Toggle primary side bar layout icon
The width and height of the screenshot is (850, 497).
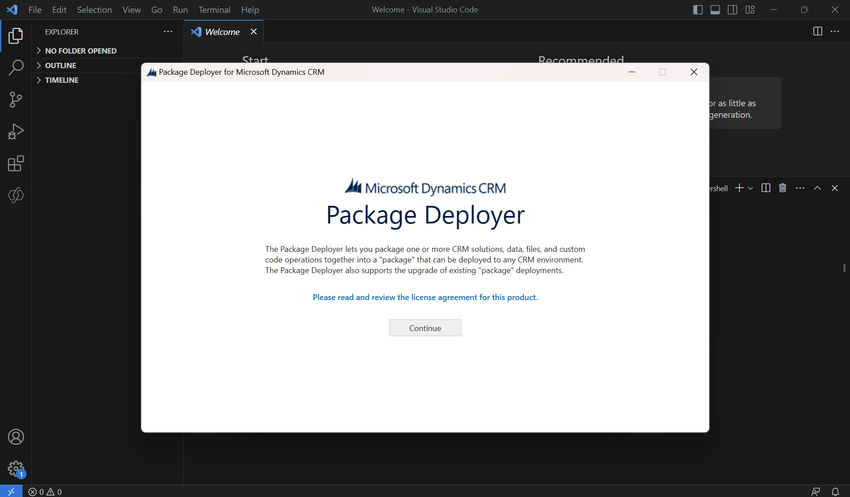(698, 10)
